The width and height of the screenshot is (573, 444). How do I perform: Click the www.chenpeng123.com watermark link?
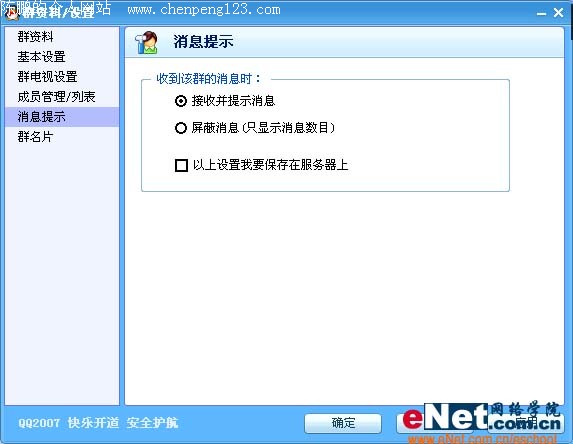click(x=204, y=9)
